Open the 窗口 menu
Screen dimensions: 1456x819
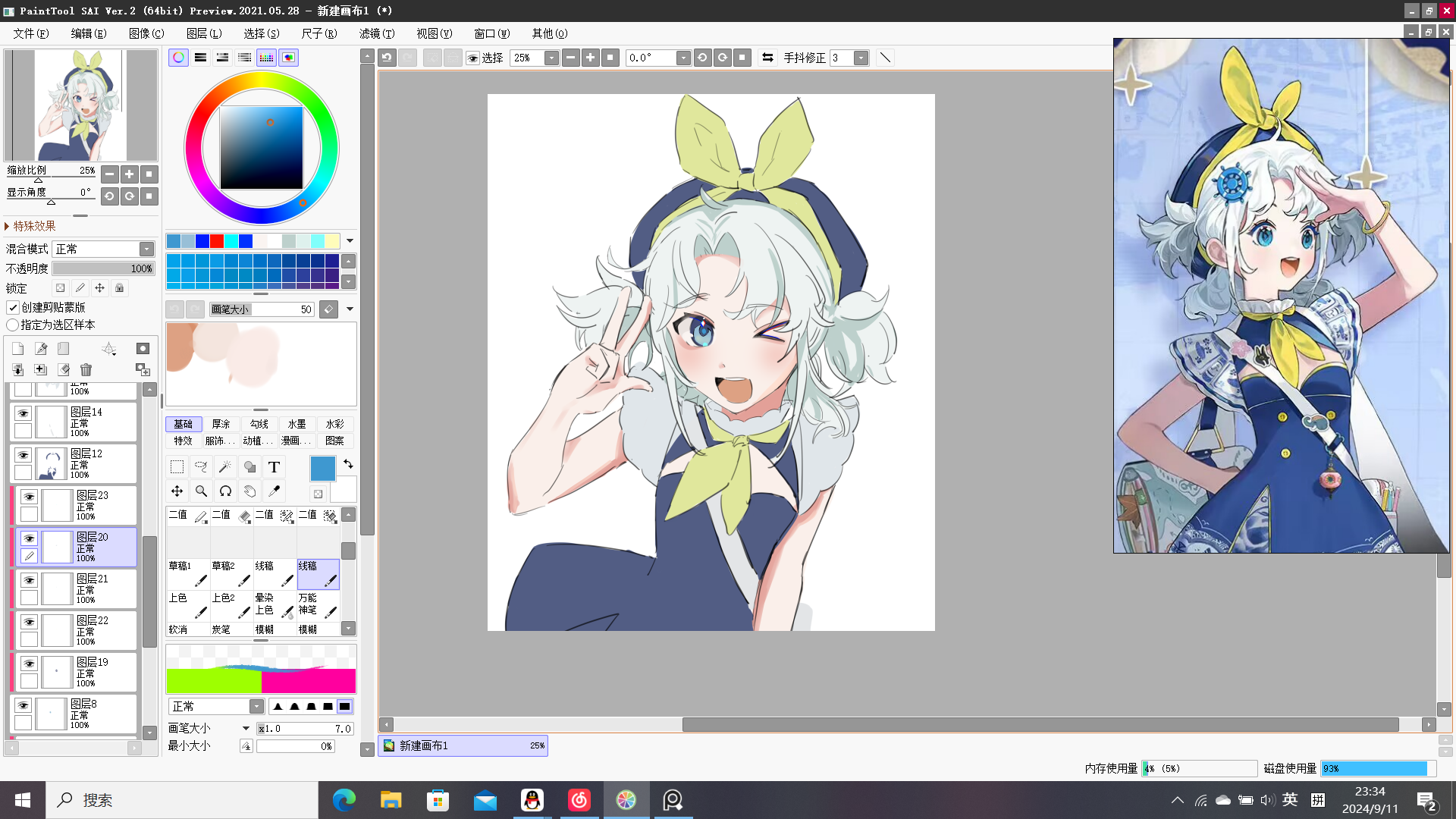pos(492,33)
